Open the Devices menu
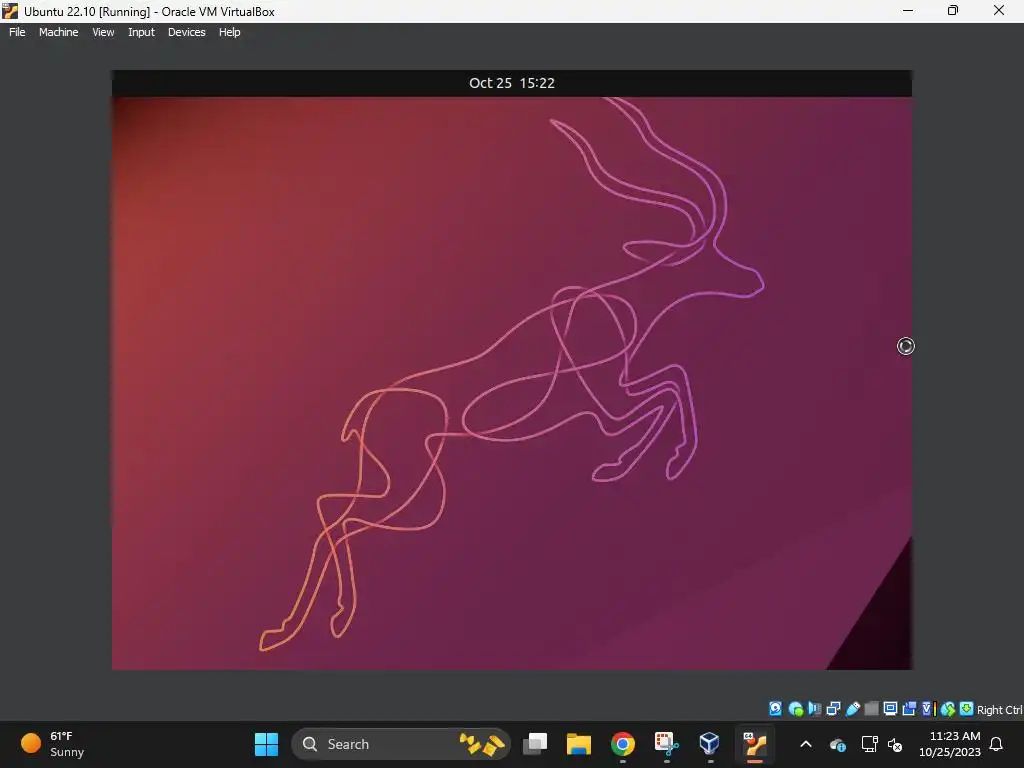The width and height of the screenshot is (1024, 768). 186,32
